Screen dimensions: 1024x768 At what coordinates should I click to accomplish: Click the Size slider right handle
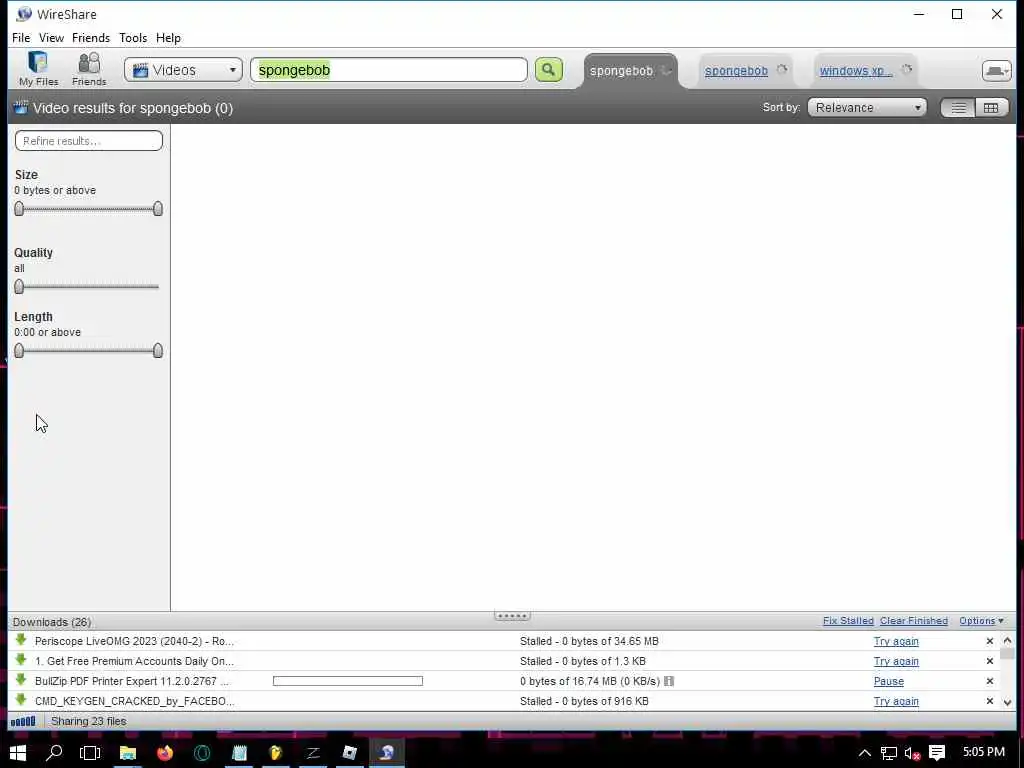[x=157, y=209]
